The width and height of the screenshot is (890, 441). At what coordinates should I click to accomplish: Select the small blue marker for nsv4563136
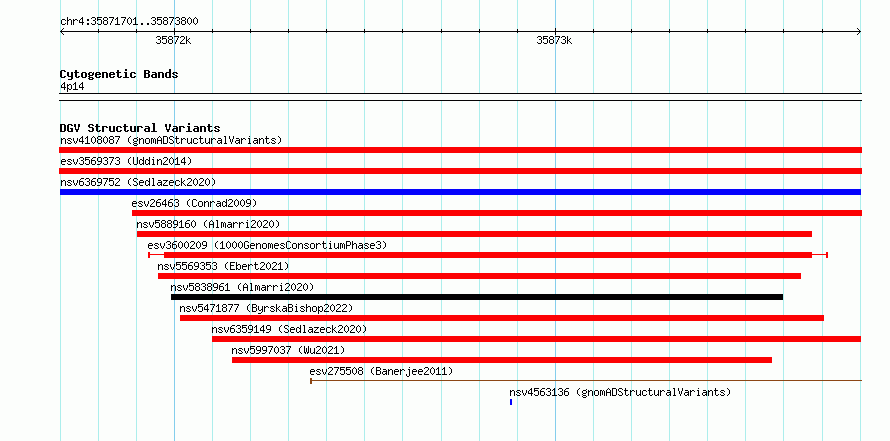[511, 402]
